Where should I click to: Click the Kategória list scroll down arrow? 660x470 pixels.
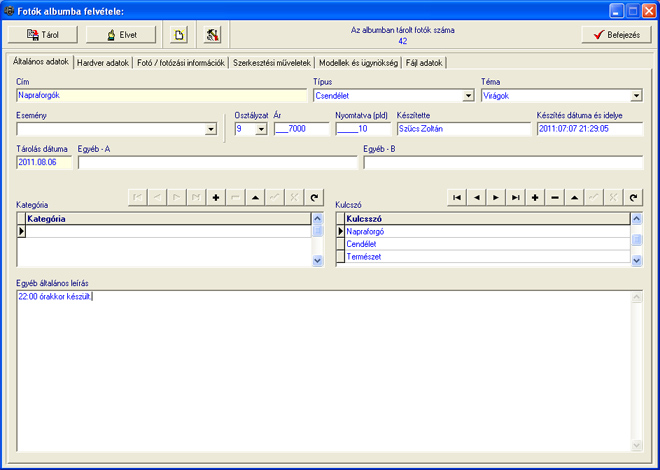pos(317,261)
